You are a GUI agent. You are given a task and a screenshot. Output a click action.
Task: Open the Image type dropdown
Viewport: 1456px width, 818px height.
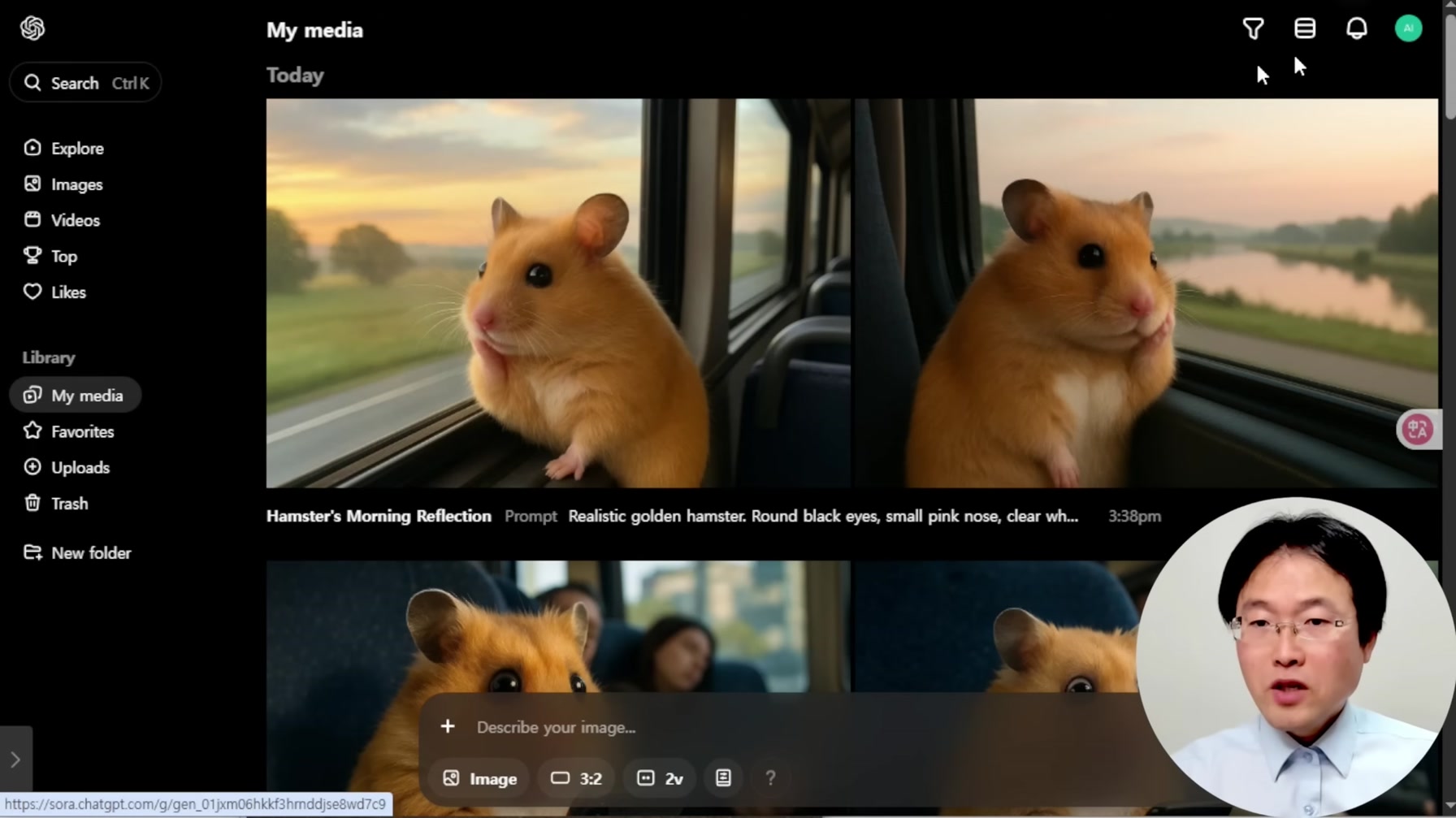pyautogui.click(x=479, y=778)
